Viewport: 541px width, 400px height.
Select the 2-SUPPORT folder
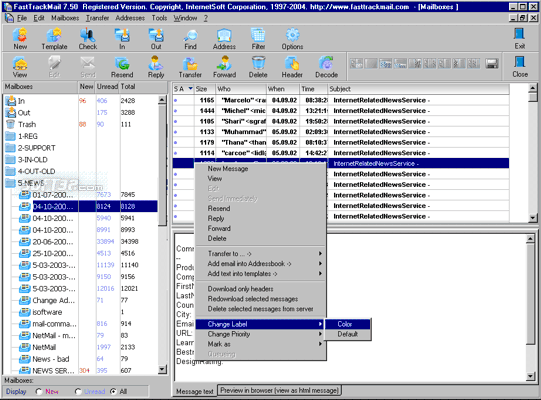[36, 148]
